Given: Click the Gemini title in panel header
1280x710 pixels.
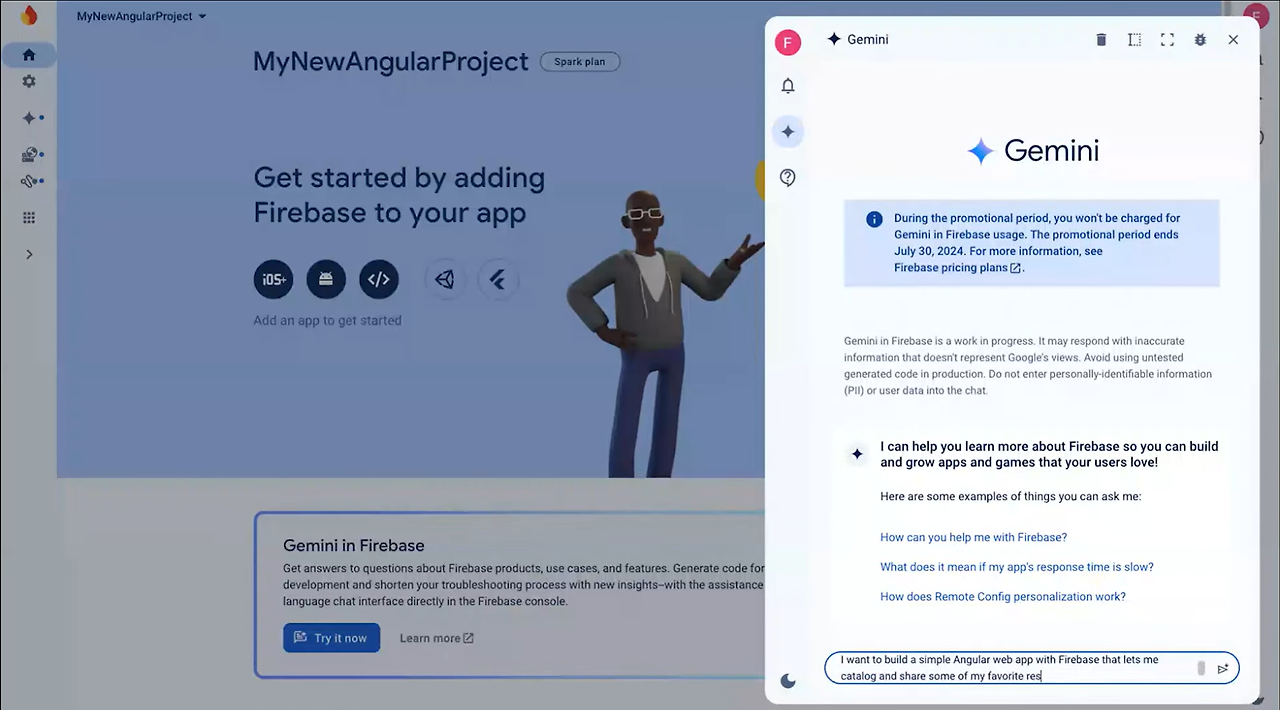Looking at the screenshot, I should pyautogui.click(x=867, y=40).
